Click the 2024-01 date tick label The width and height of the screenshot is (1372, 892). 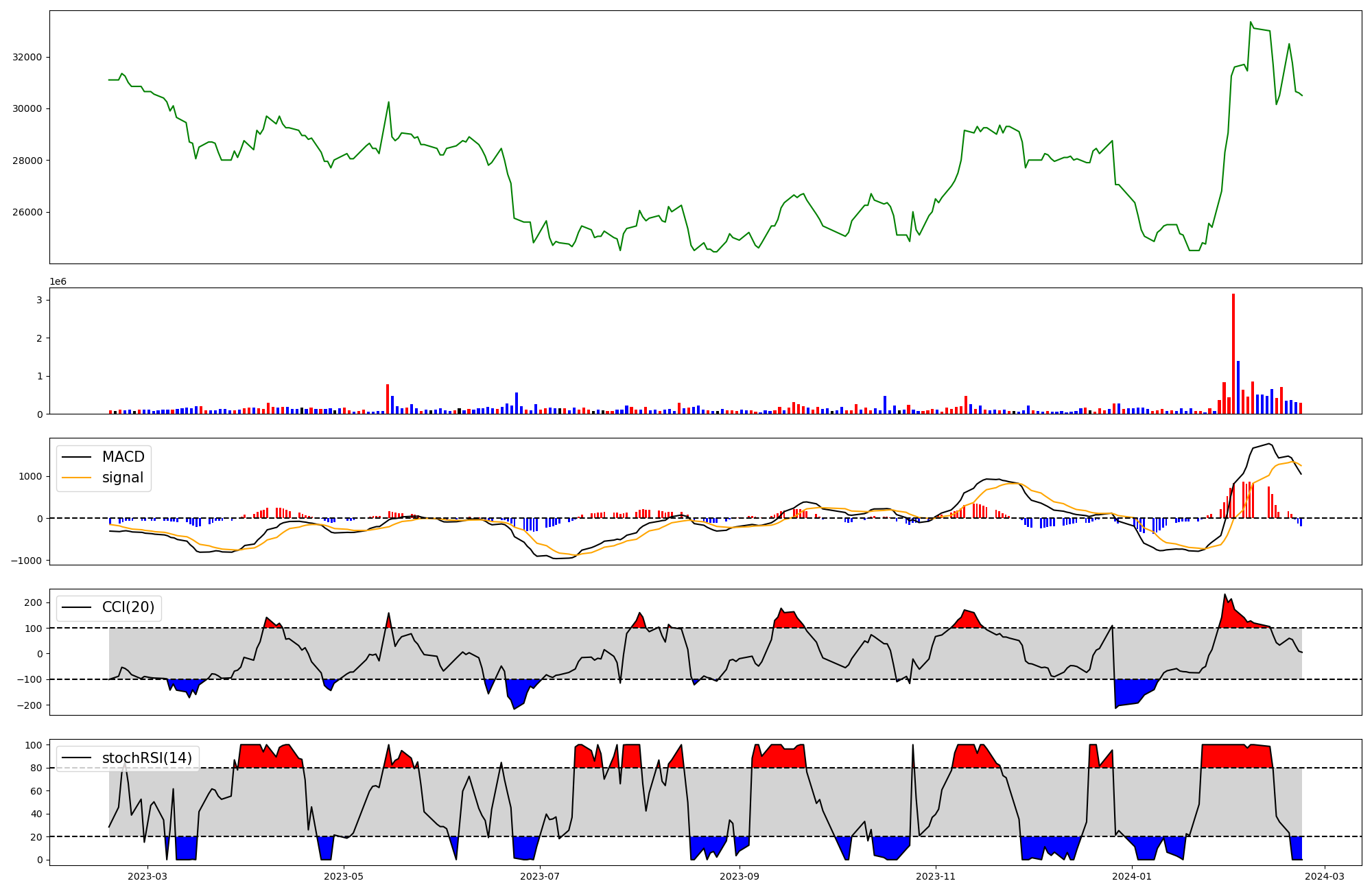point(1132,876)
